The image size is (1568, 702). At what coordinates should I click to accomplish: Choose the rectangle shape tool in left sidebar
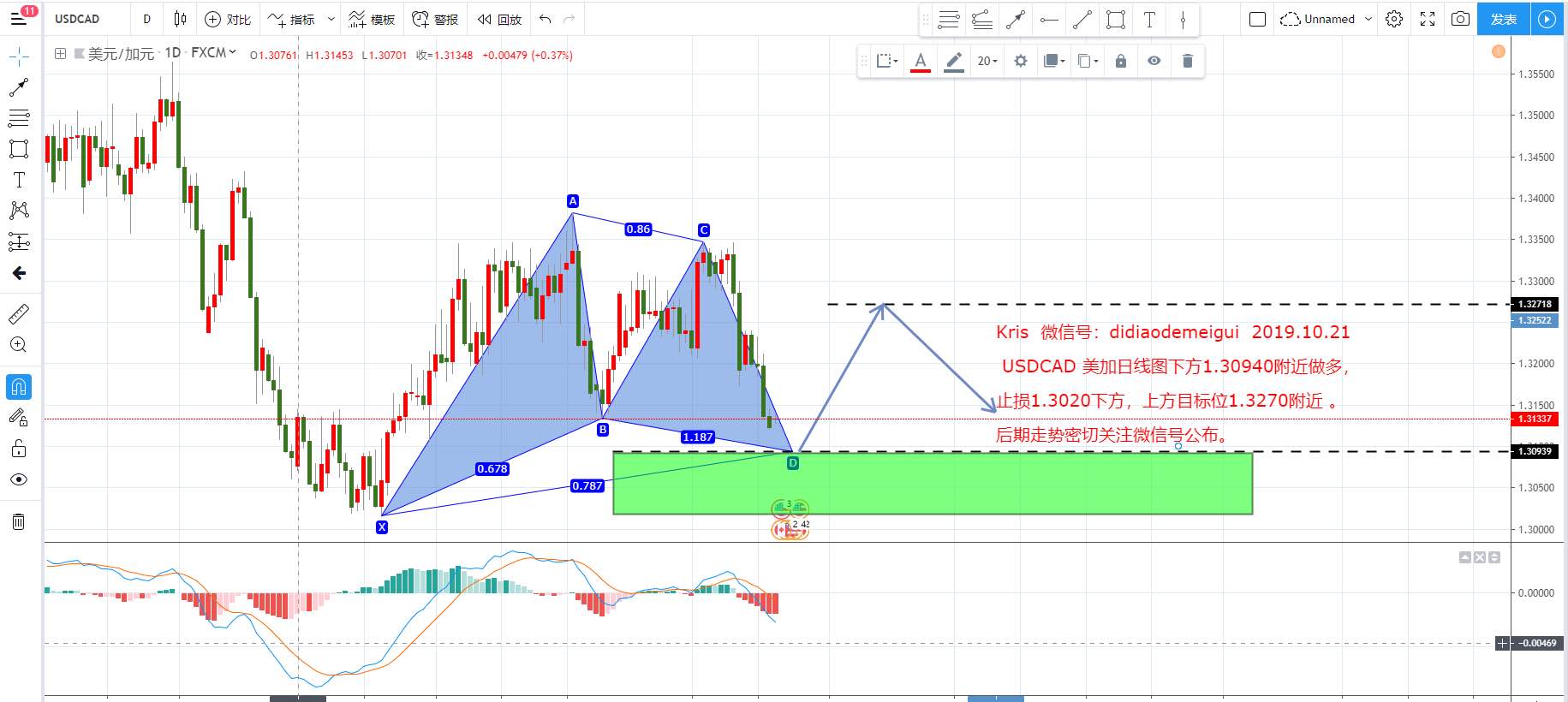click(x=19, y=148)
